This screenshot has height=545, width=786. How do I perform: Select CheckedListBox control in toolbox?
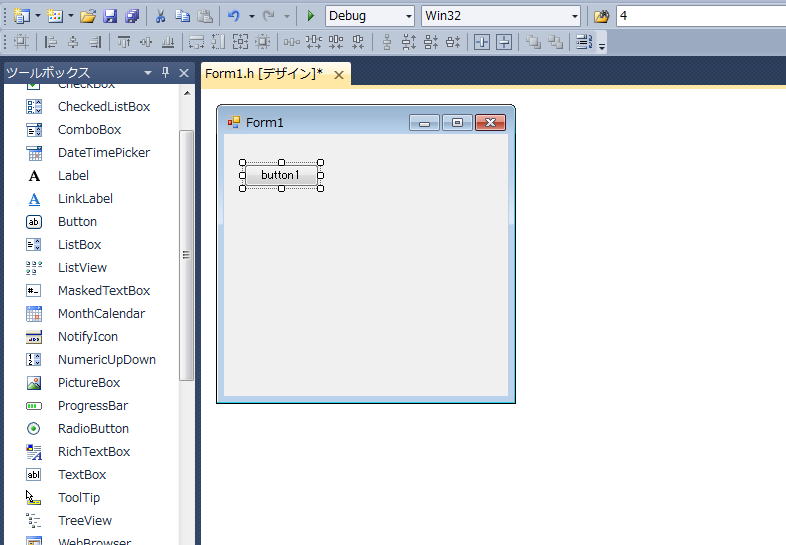click(x=103, y=107)
